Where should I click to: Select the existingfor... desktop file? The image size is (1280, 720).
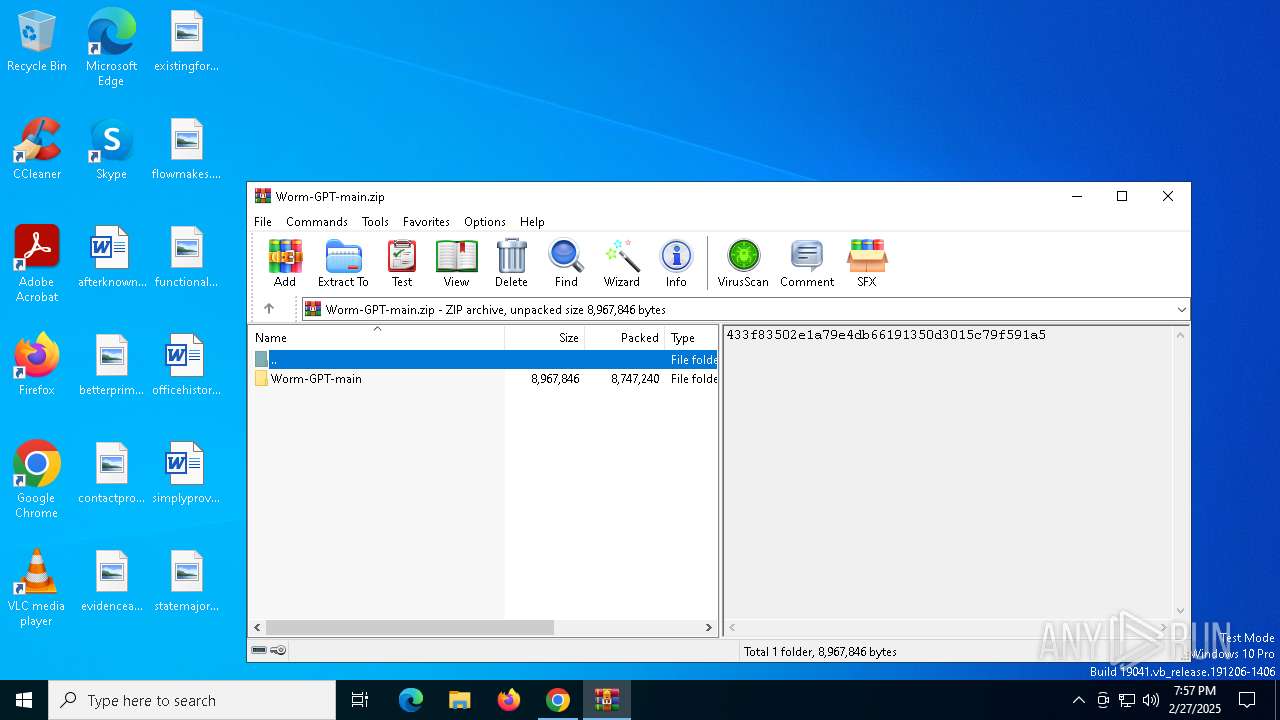click(x=186, y=42)
